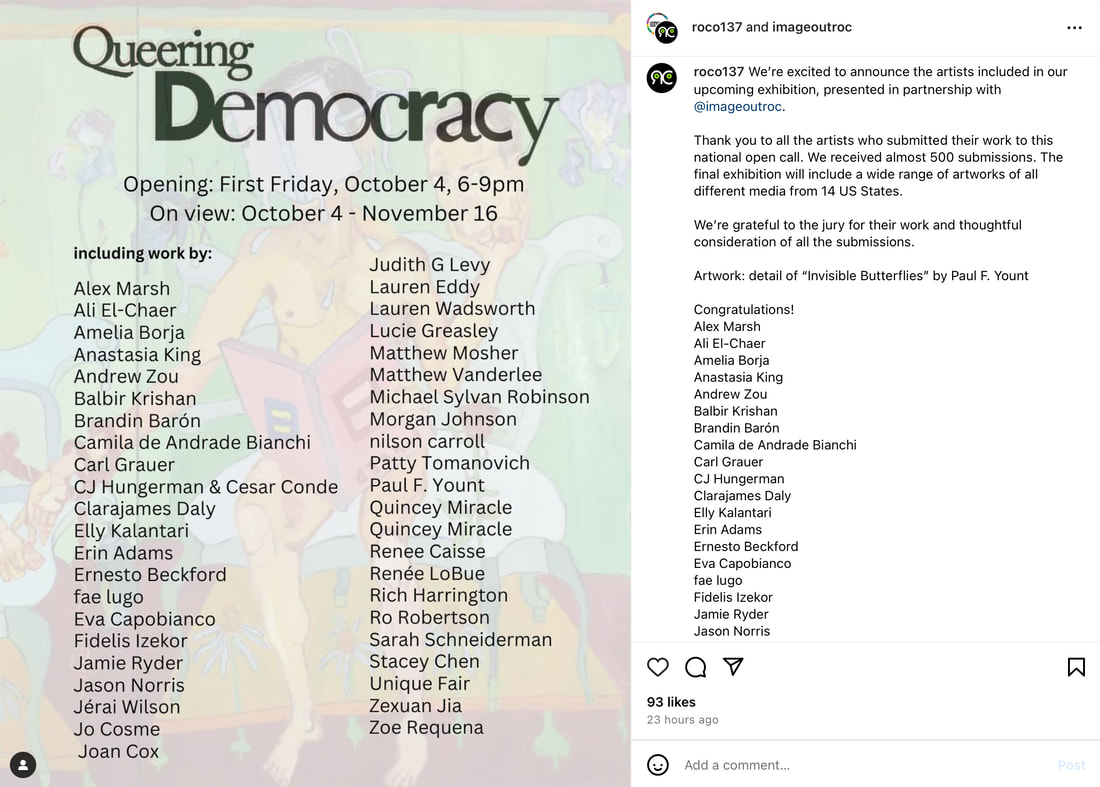This screenshot has width=1100, height=787.
Task: Click the Queering Democracy poster image
Action: point(315,394)
